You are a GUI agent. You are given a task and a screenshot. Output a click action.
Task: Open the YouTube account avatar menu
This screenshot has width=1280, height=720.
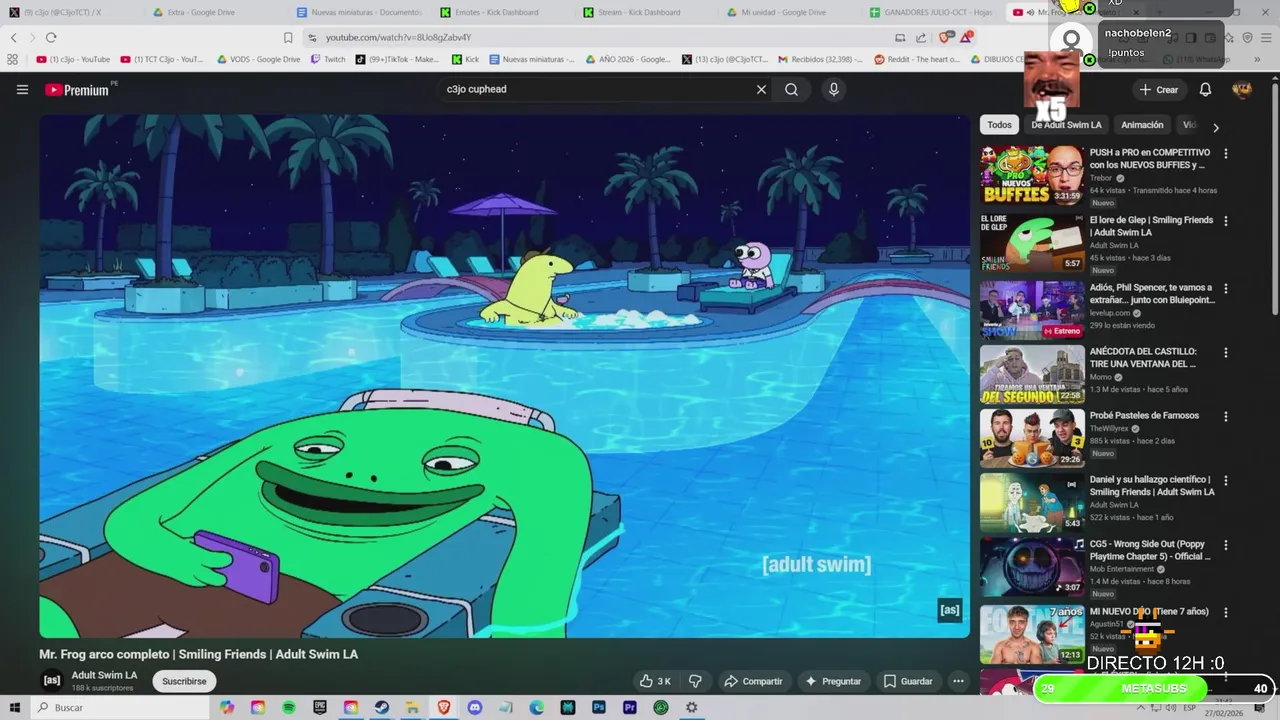tap(1242, 90)
